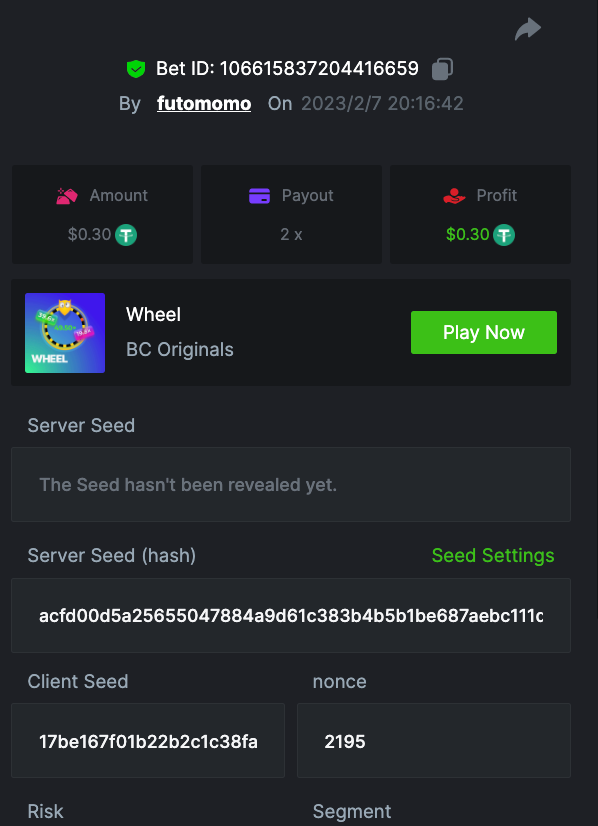598x826 pixels.
Task: Open Seed Settings link
Action: [493, 555]
